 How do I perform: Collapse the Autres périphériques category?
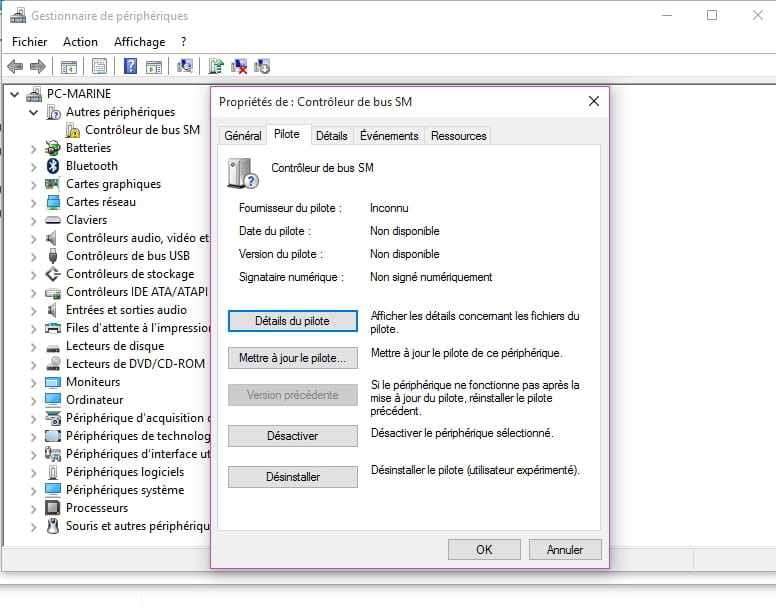[x=34, y=112]
